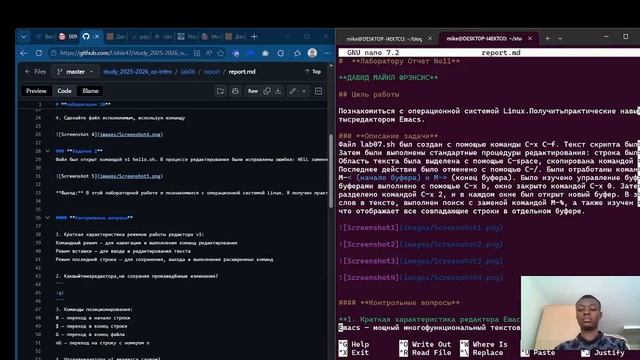Open the browser profile avatar
This screenshot has height=360, width=640.
(x=312, y=53)
